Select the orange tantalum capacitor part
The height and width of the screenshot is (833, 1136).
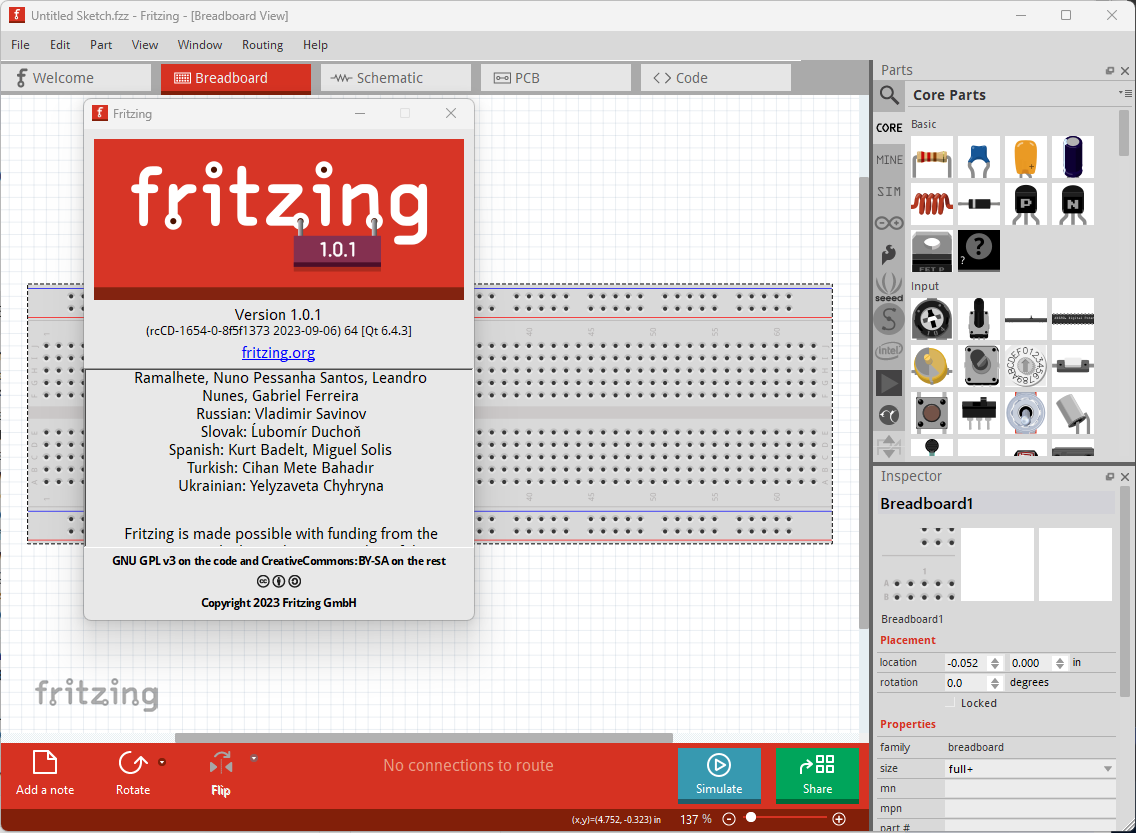pyautogui.click(x=1026, y=157)
